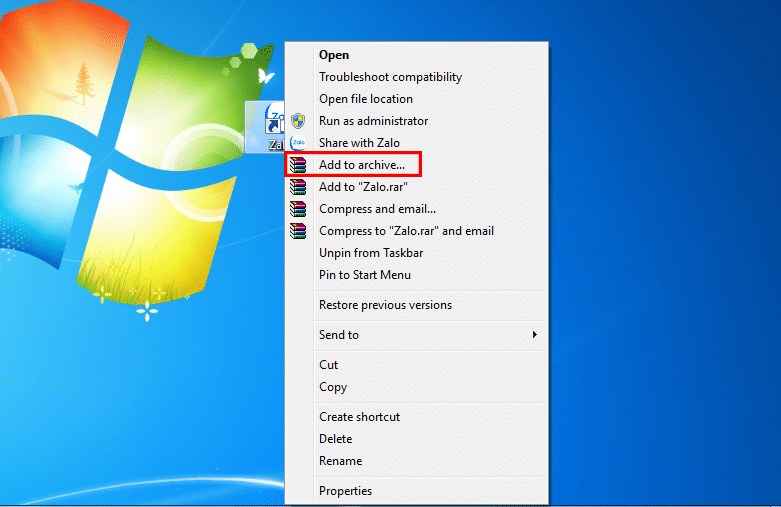Select the Zalo desktop shortcut icon
The width and height of the screenshot is (781, 507).
[x=265, y=127]
